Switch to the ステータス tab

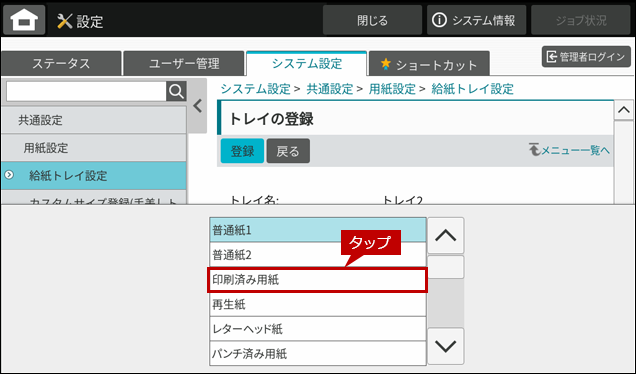click(x=61, y=63)
